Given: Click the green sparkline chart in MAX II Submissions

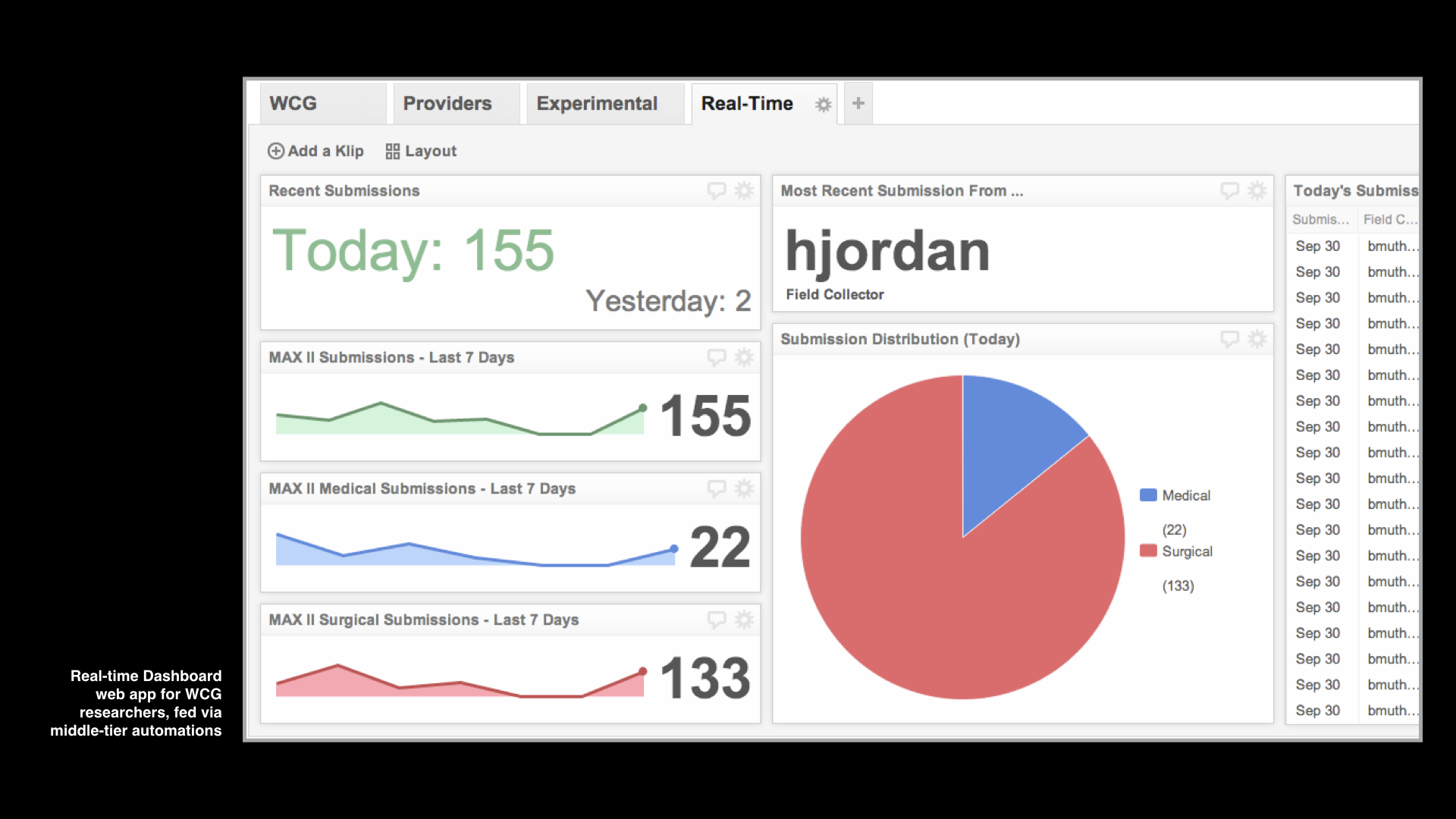Looking at the screenshot, I should [x=460, y=418].
